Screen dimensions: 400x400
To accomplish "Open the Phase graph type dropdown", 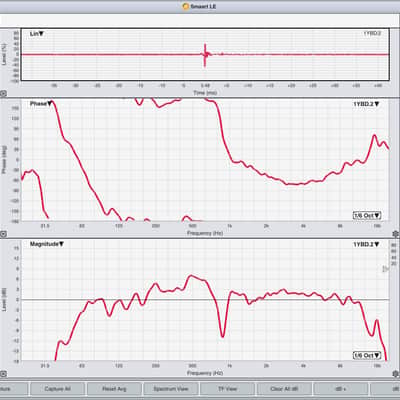I will point(41,104).
